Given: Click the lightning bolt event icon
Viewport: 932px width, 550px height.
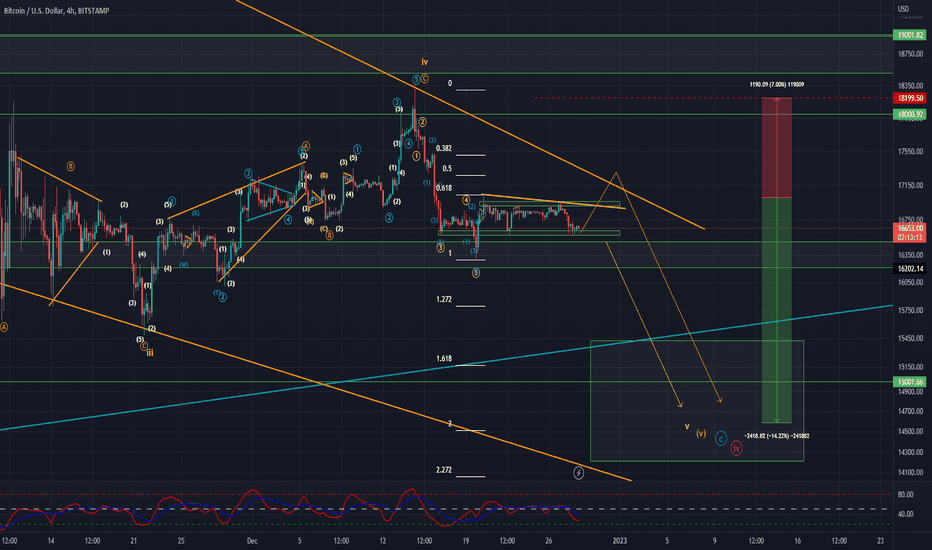Looking at the screenshot, I should 578,473.
